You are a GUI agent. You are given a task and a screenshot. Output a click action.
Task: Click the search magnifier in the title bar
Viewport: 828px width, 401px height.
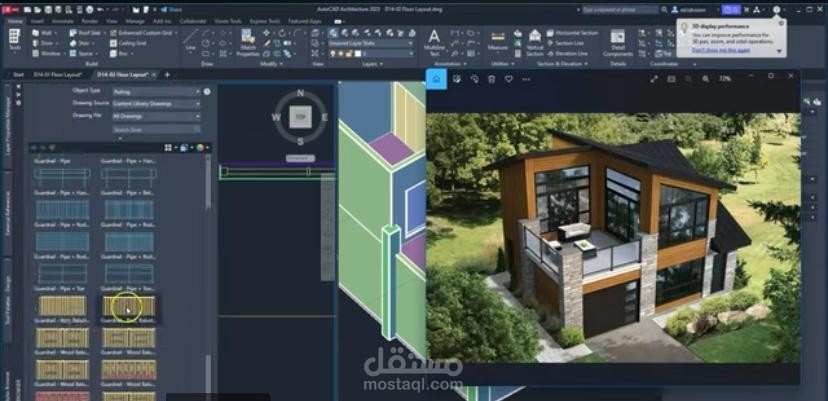664,10
